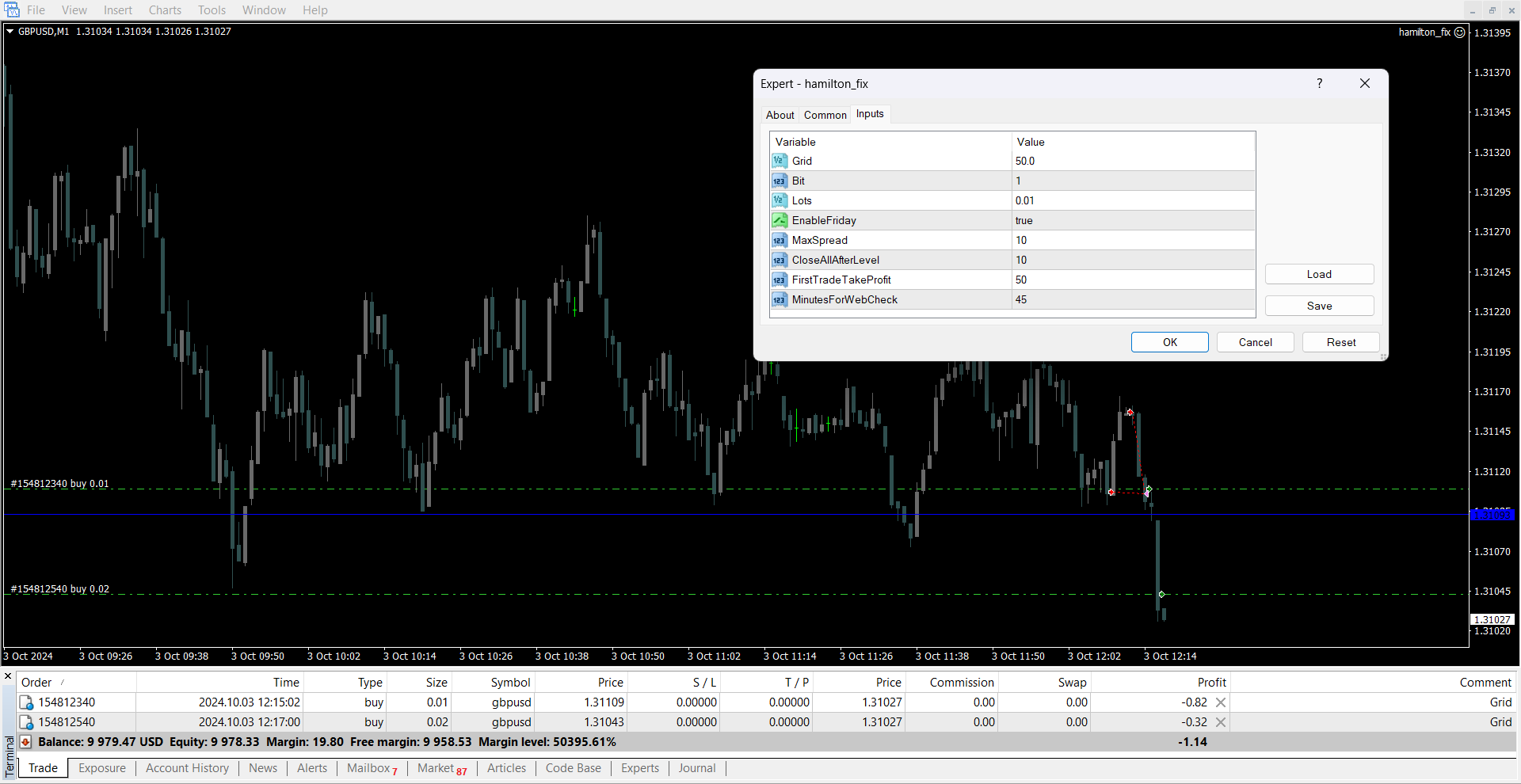Click the balance summary row icon
Screen dimensions: 1521x784
pos(26,742)
